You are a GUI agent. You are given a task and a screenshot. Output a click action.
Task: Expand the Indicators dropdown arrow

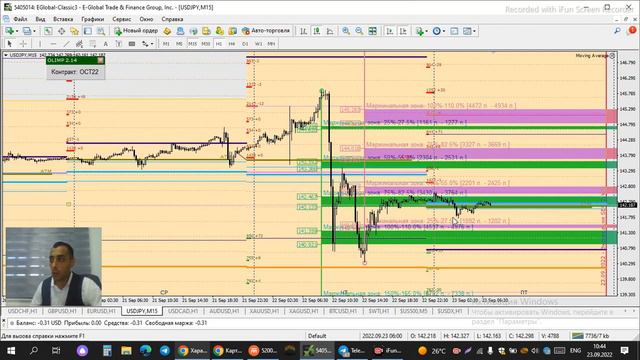coord(426,31)
